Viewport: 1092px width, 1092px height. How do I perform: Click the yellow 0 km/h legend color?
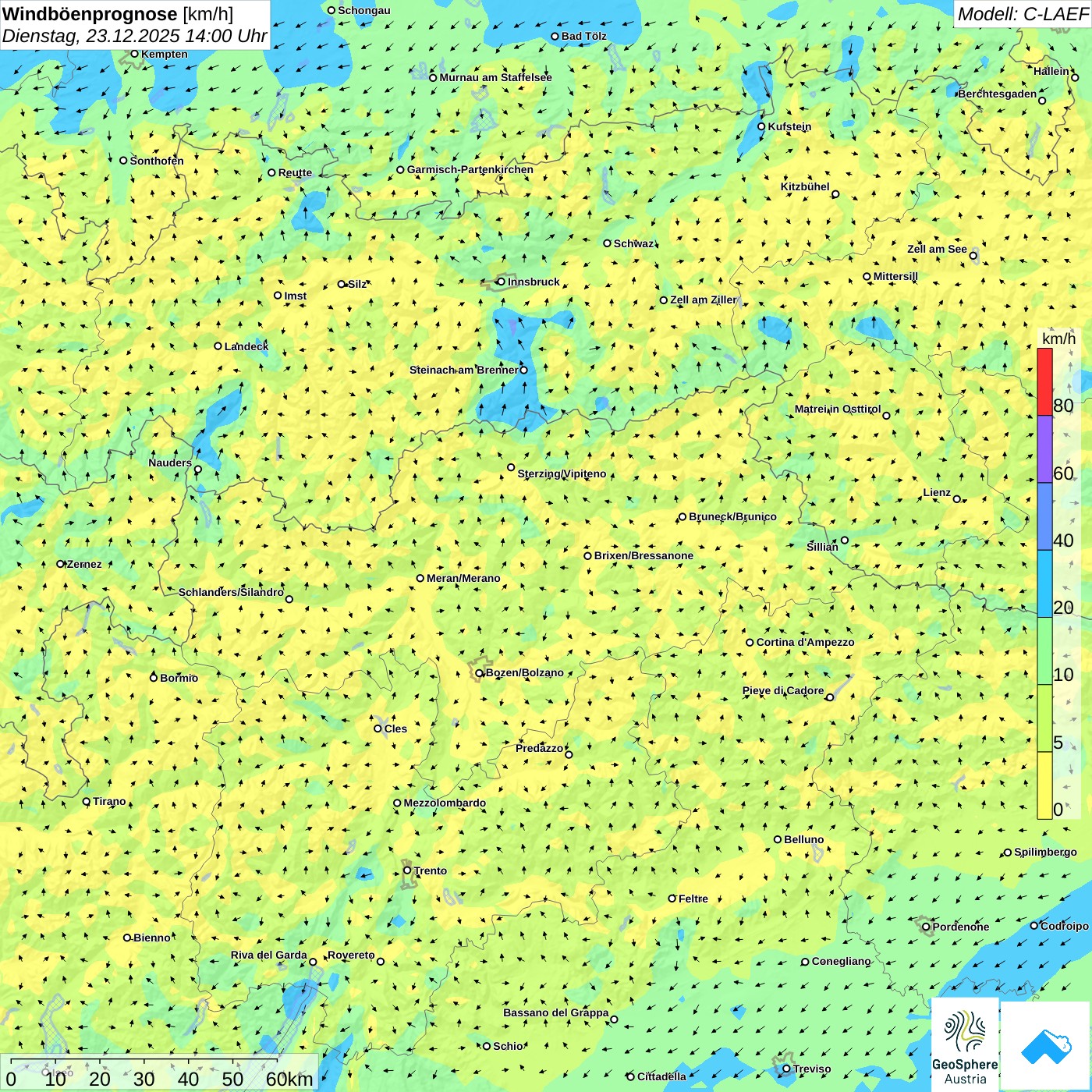pyautogui.click(x=1044, y=785)
